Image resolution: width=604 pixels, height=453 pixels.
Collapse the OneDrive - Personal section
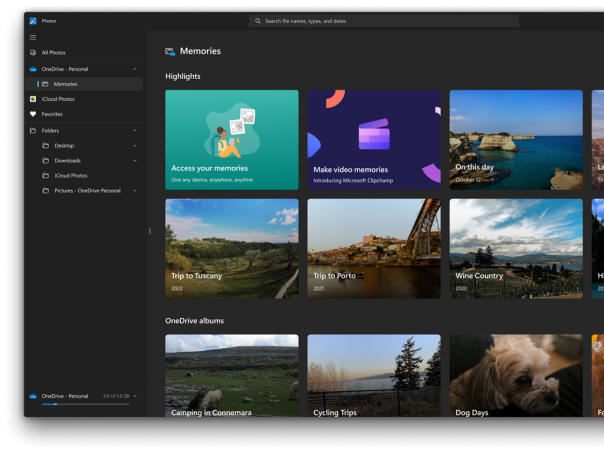tap(135, 69)
